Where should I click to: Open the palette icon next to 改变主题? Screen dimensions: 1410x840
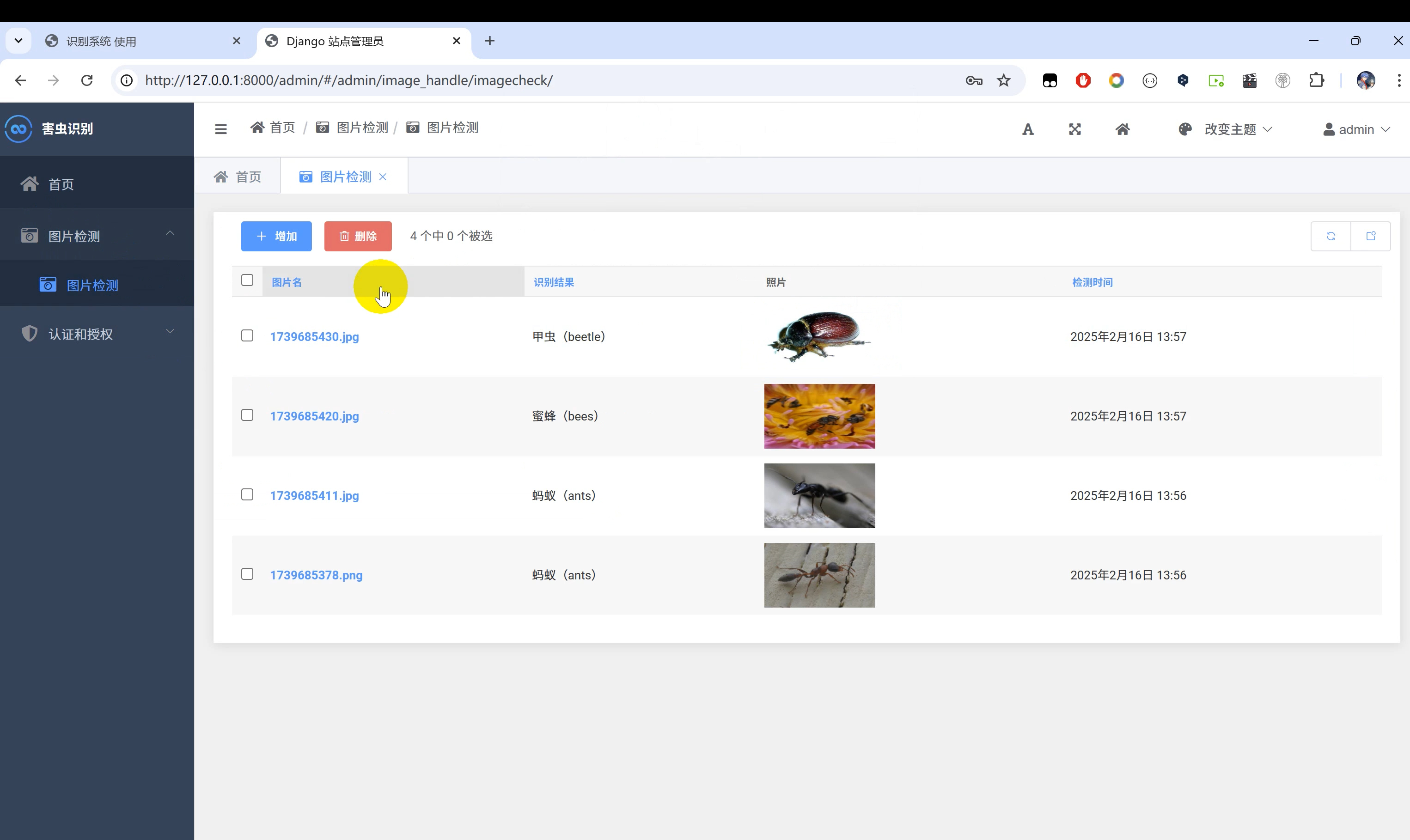click(1184, 129)
